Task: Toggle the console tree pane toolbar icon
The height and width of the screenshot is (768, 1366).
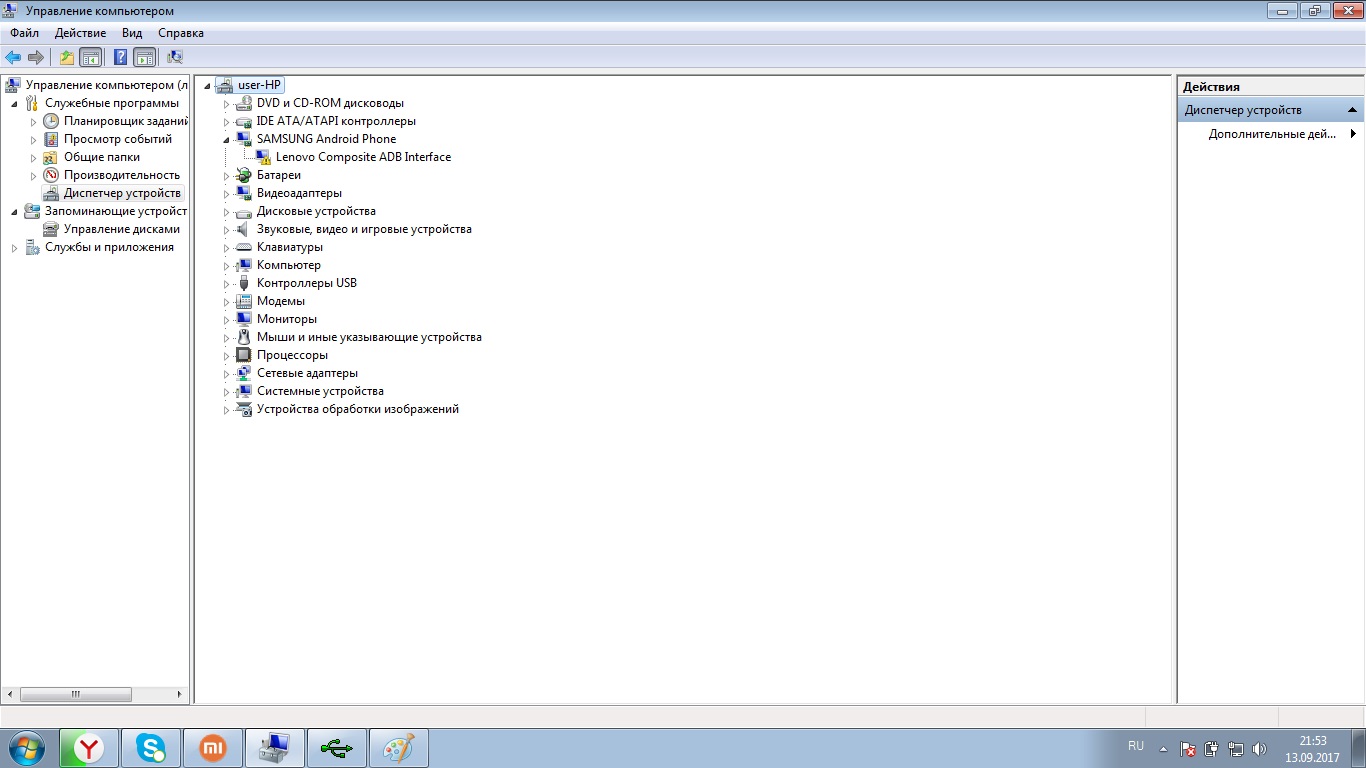Action: coord(90,57)
